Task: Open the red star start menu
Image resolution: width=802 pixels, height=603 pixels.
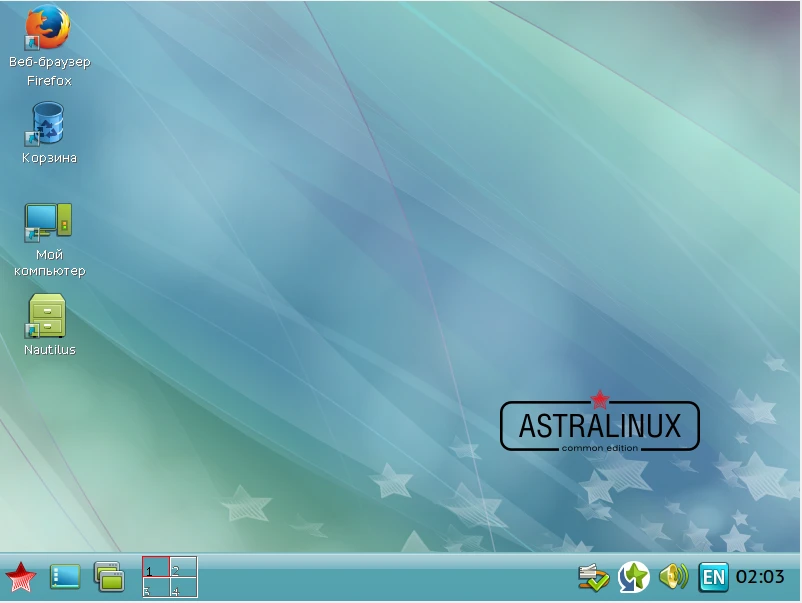Action: [21, 577]
